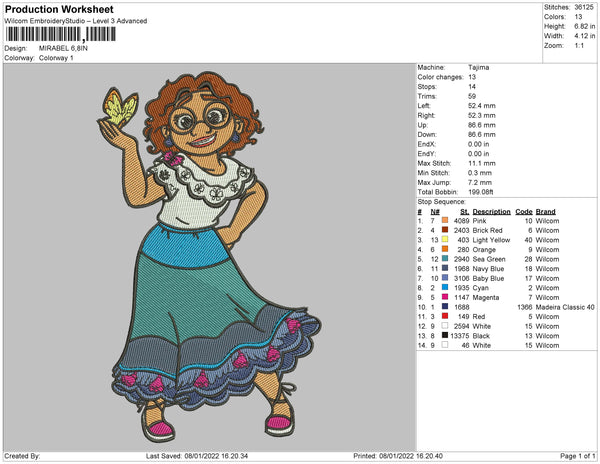The width and height of the screenshot is (600, 464).
Task: Click the Min Stitch value '0.3 mm'
Action: [480, 173]
